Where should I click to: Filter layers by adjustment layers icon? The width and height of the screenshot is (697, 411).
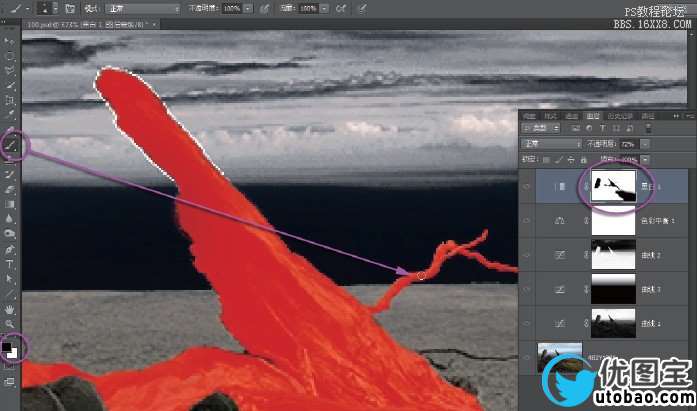pyautogui.click(x=589, y=128)
